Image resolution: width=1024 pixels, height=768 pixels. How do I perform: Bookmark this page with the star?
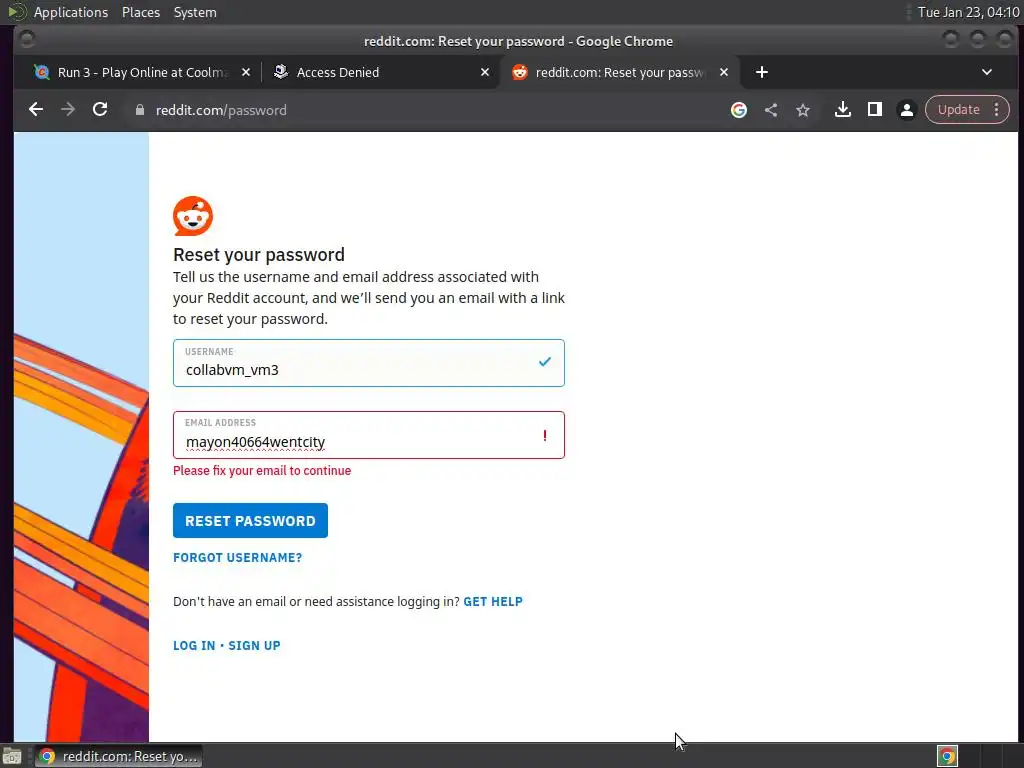803,110
